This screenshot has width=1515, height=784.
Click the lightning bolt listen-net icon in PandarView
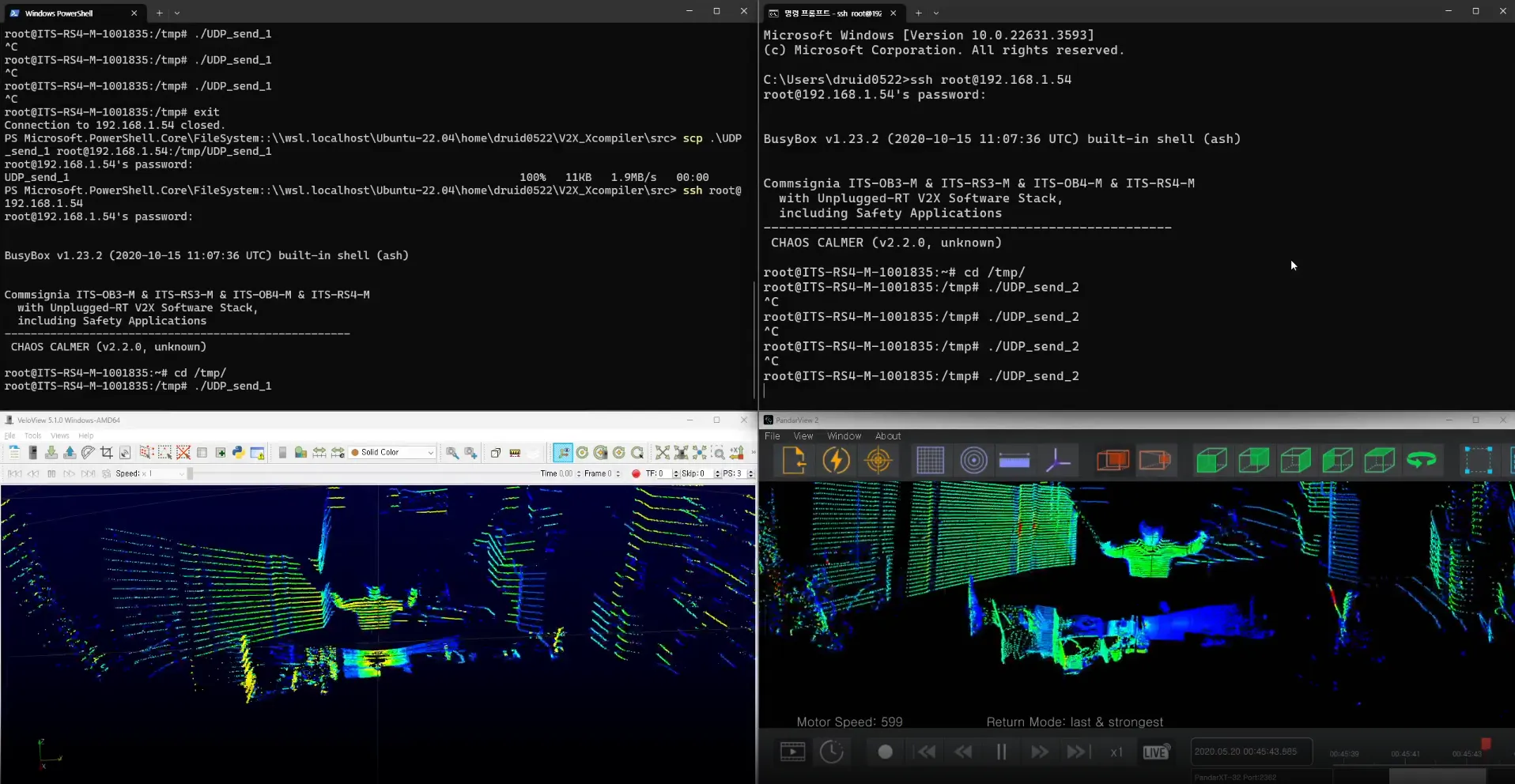point(836,460)
